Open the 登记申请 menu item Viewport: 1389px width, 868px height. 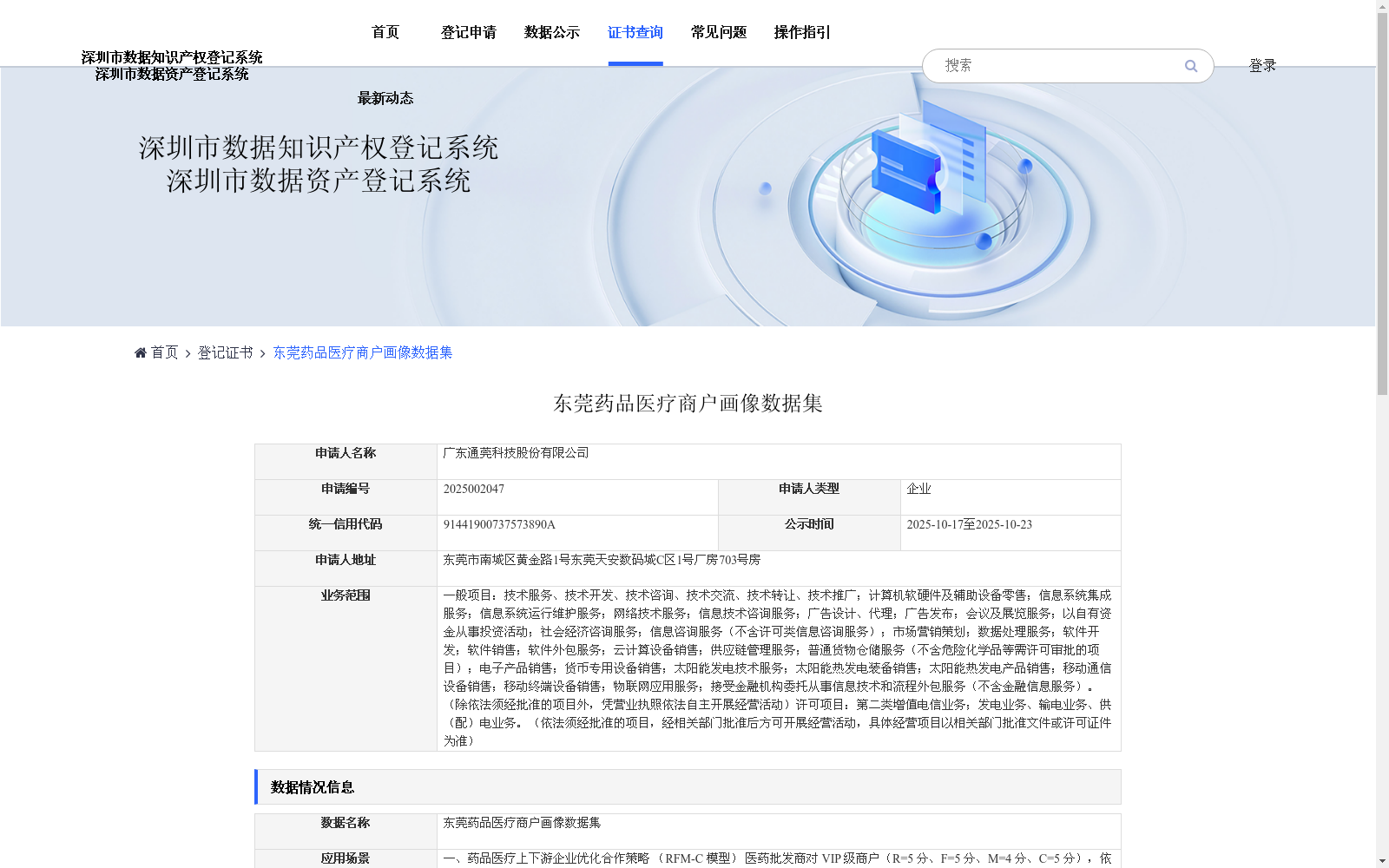coord(469,32)
